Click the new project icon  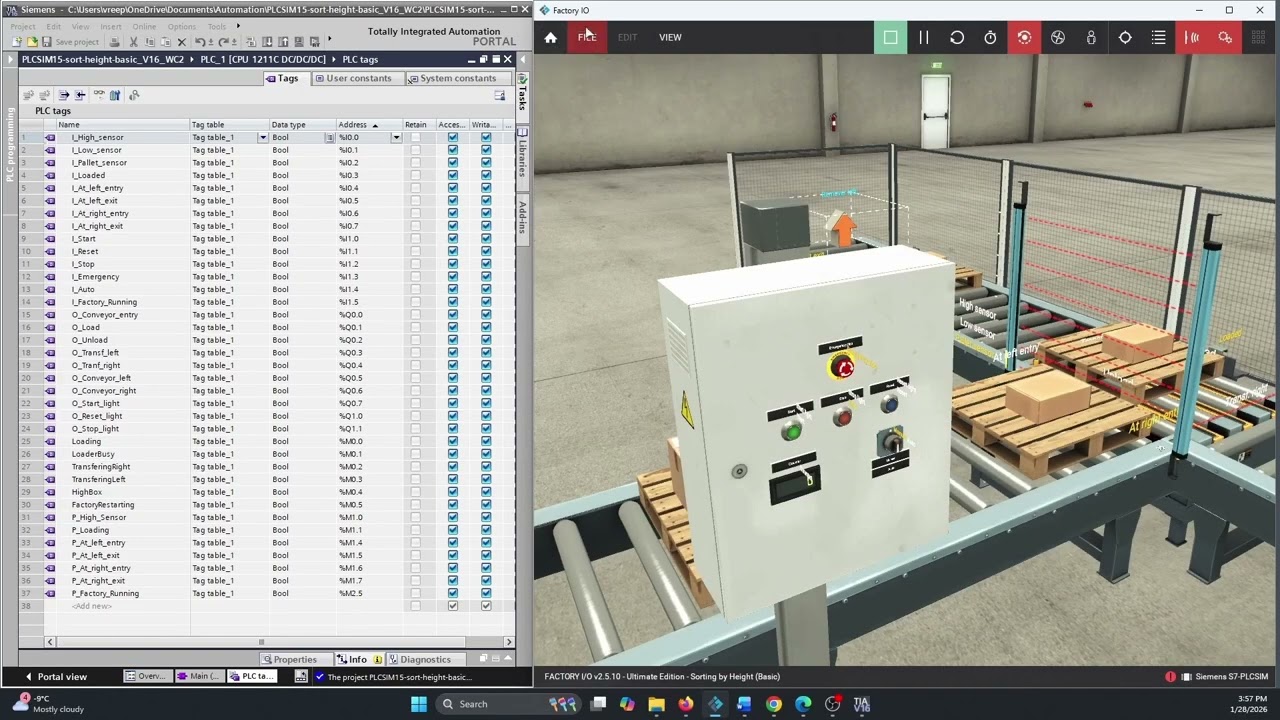17,42
